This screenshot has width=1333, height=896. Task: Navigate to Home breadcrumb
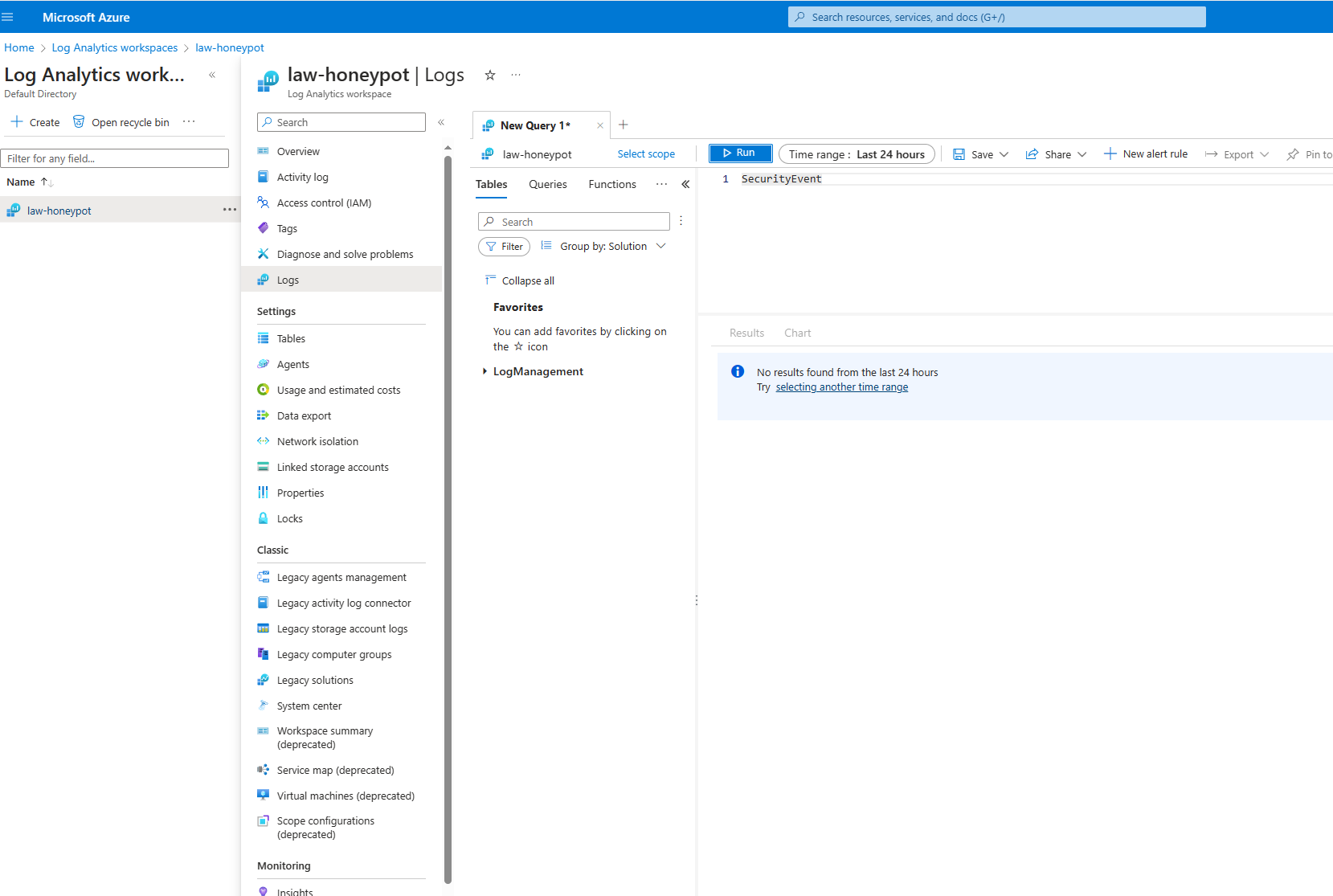click(x=19, y=47)
